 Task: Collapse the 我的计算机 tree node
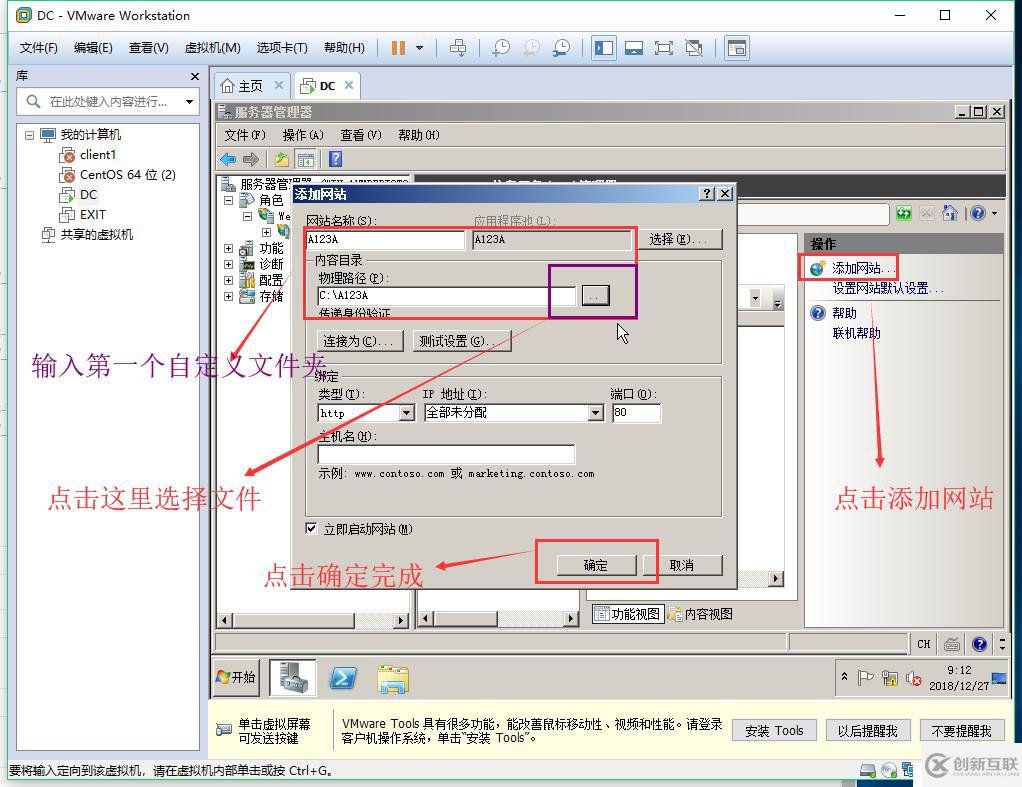click(29, 135)
